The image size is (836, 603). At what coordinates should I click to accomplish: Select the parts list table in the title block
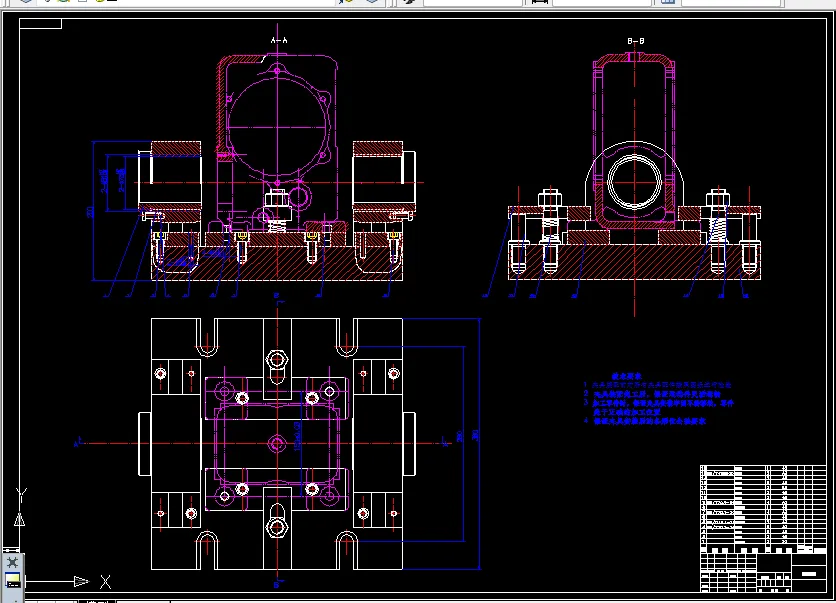(x=763, y=509)
